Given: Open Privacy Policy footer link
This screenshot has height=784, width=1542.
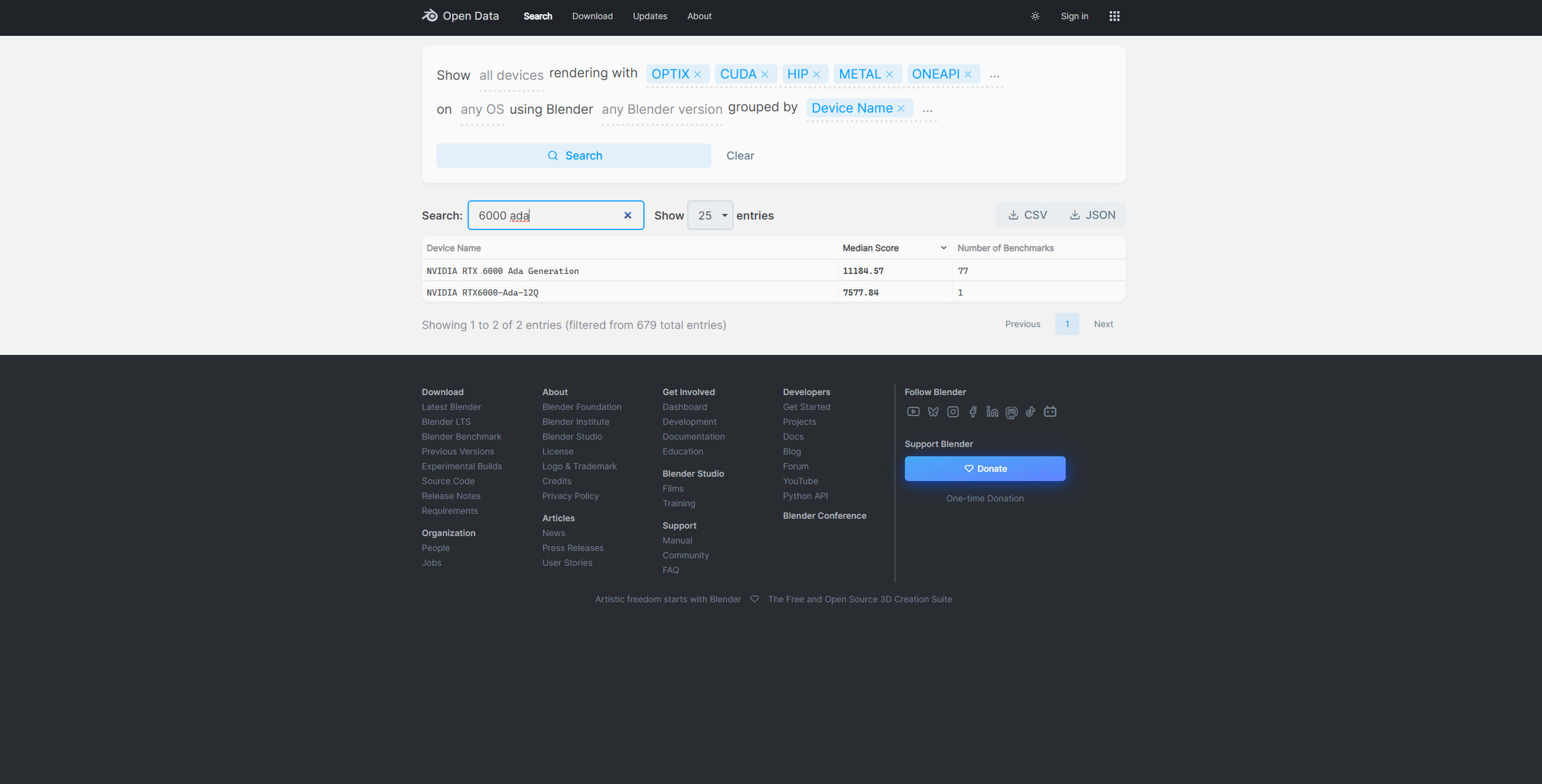Looking at the screenshot, I should click(570, 496).
